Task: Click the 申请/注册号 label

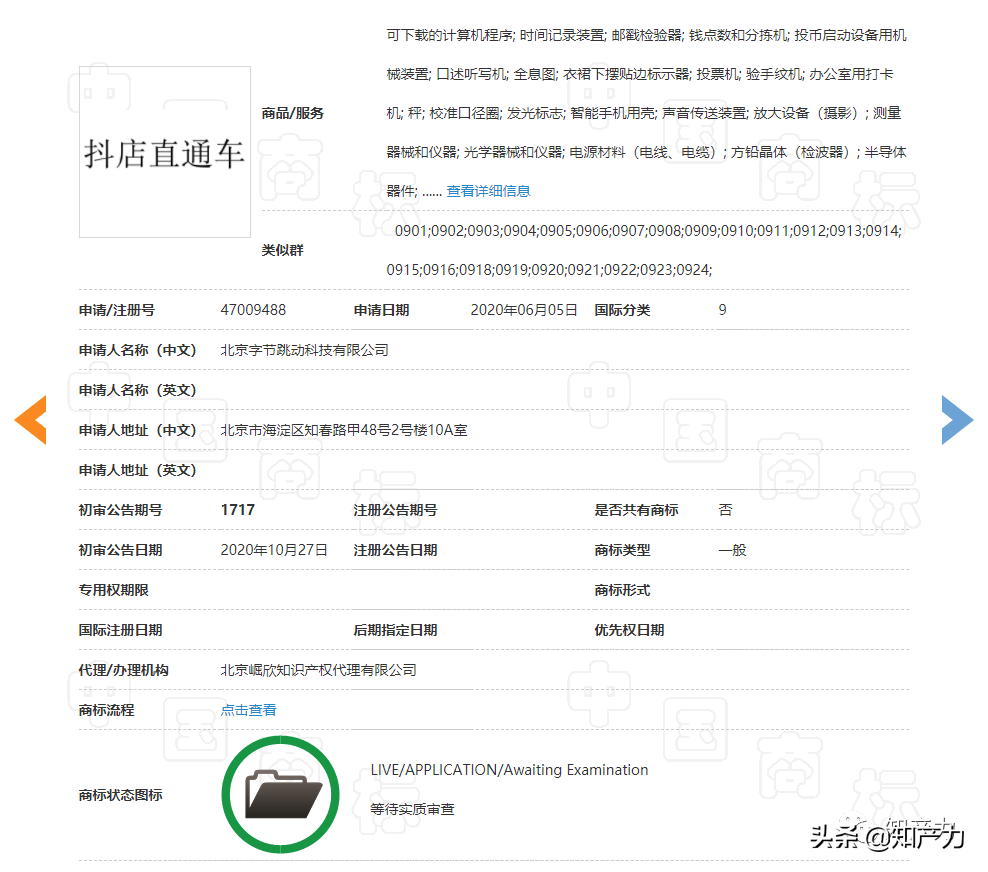Action: [117, 310]
